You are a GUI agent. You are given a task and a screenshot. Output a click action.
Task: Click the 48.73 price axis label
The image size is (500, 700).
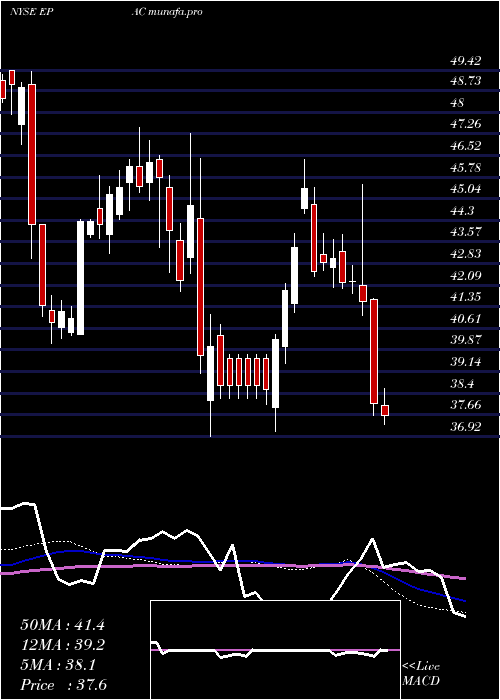(466, 81)
